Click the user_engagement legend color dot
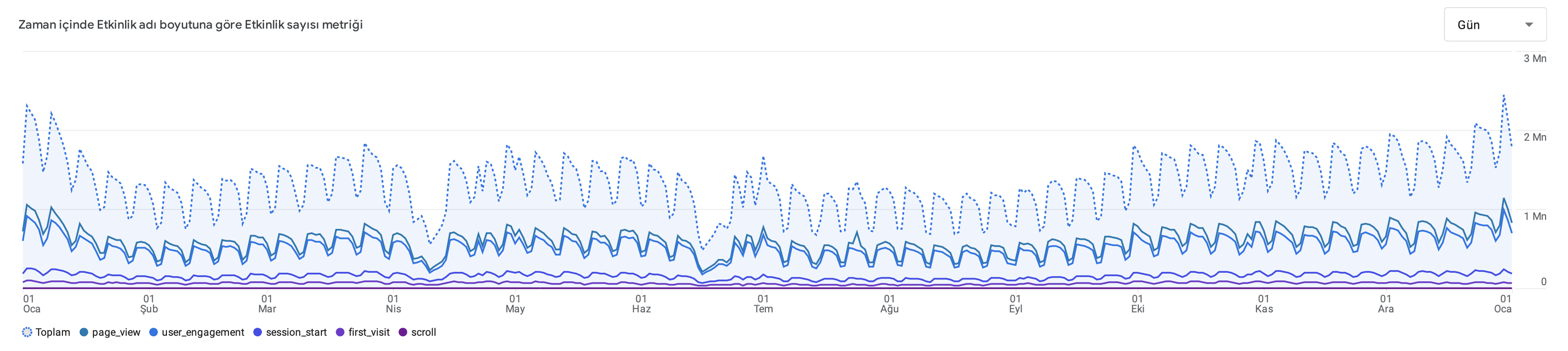Screen dimensions: 1568x351 pyautogui.click(x=154, y=332)
